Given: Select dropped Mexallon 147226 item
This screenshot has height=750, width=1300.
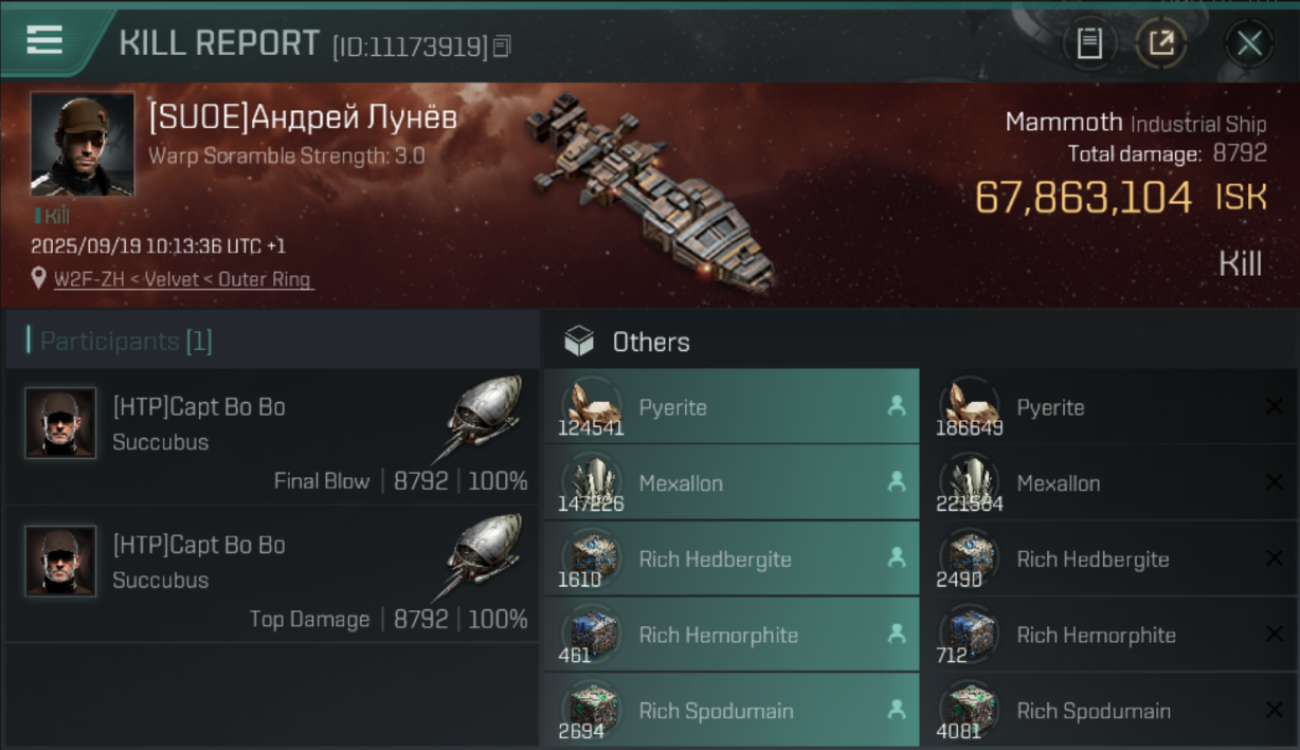Looking at the screenshot, I should [730, 483].
